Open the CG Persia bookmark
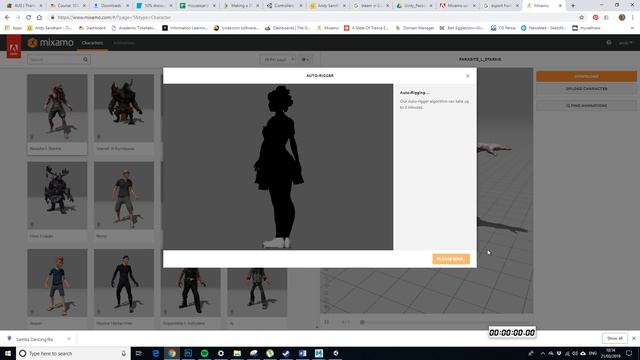Screen dimensions: 640x360 point(503,28)
